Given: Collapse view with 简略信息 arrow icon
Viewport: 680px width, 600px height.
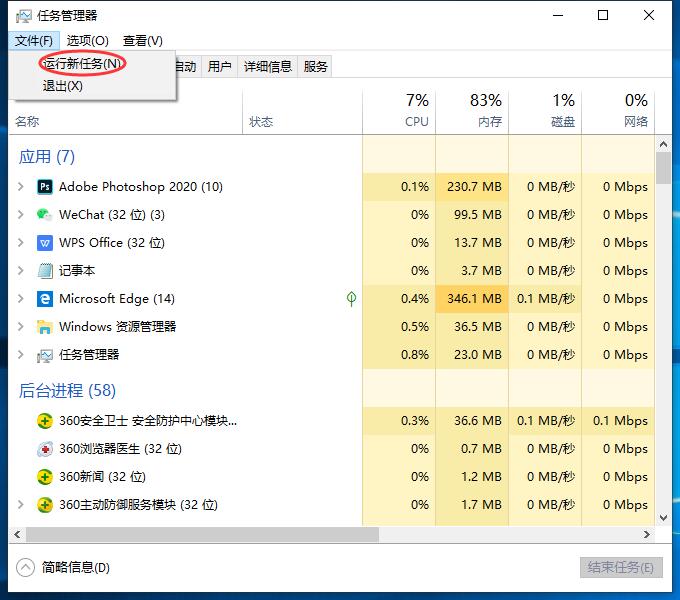Looking at the screenshot, I should [x=25, y=567].
